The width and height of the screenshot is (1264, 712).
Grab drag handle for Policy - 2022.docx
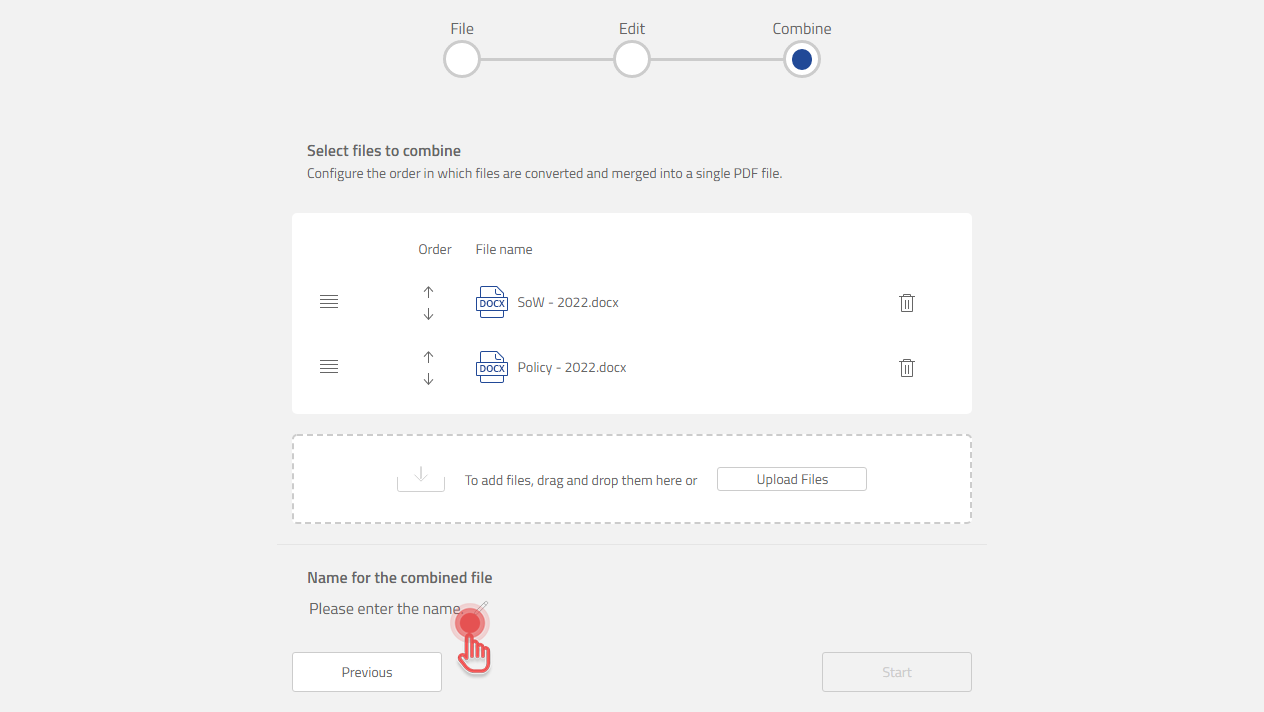[329, 367]
